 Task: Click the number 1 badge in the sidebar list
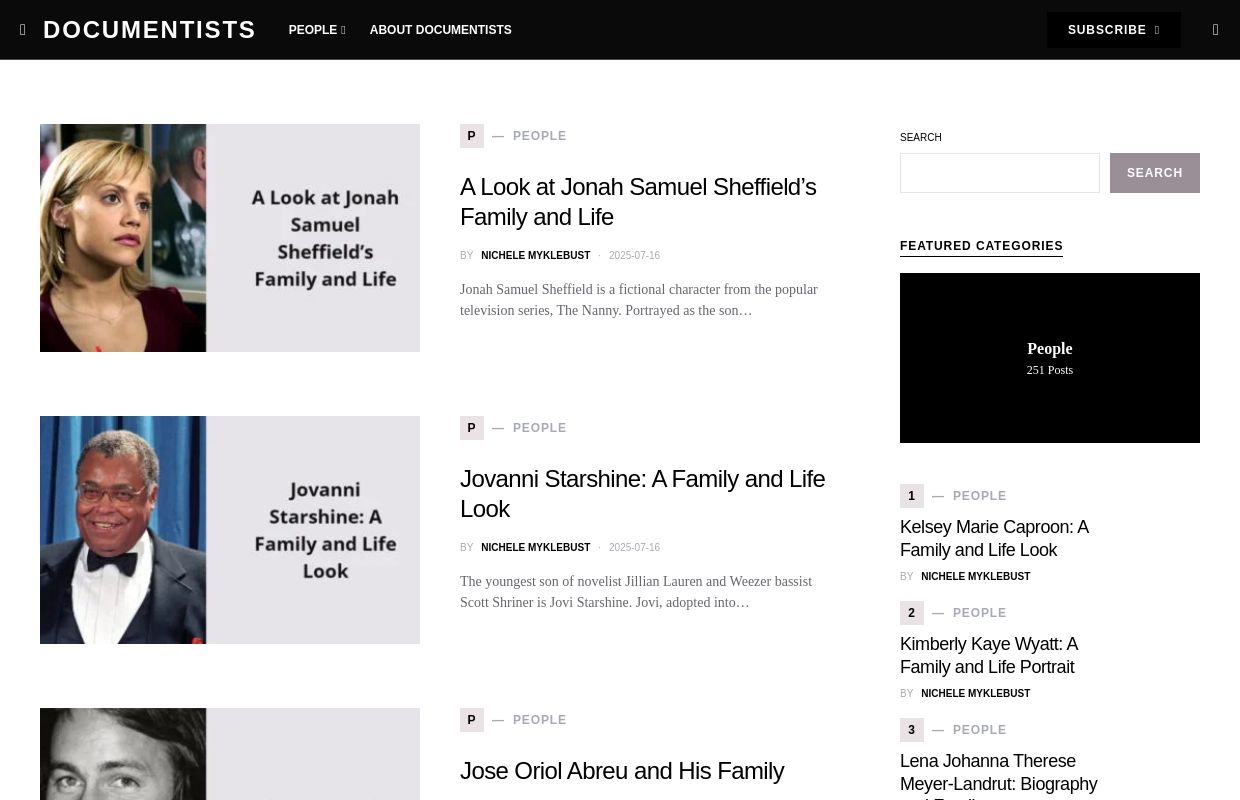point(911,496)
